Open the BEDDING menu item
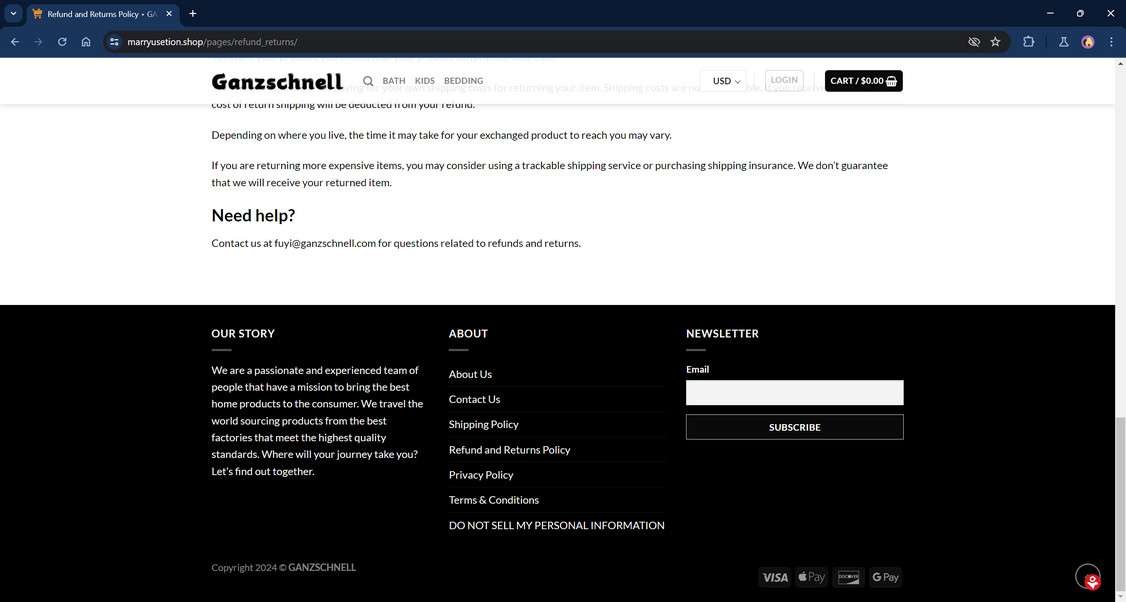The width and height of the screenshot is (1126, 602). point(463,81)
